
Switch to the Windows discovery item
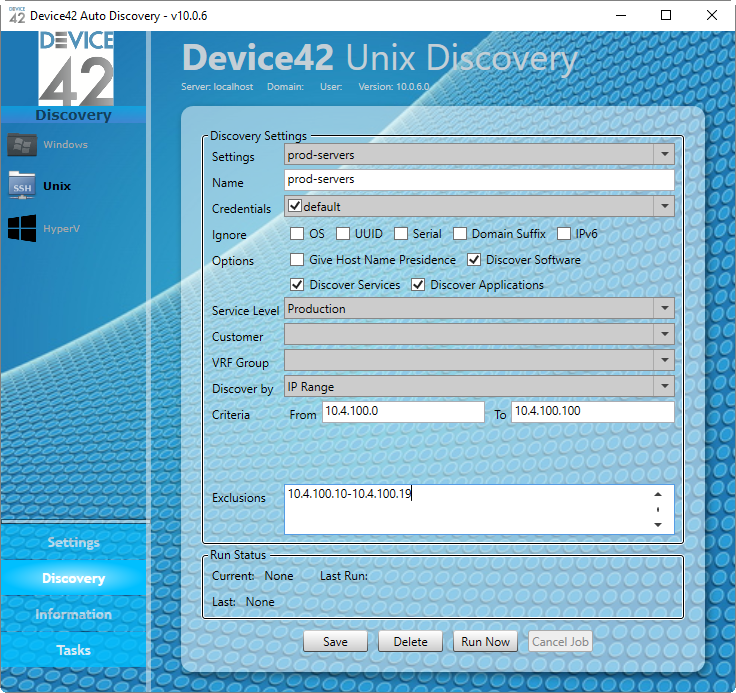pos(65,145)
